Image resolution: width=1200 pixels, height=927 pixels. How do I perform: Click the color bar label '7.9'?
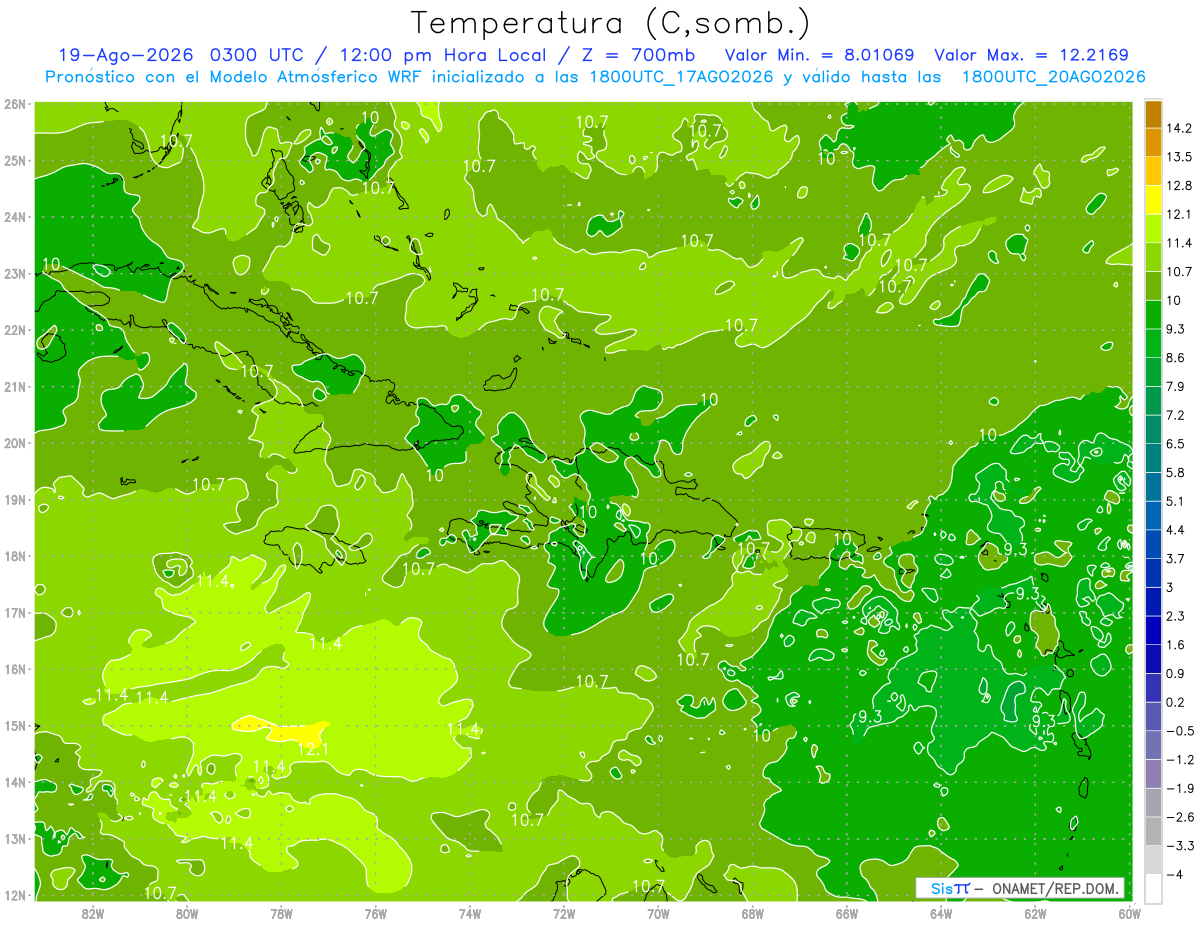(x=1175, y=386)
